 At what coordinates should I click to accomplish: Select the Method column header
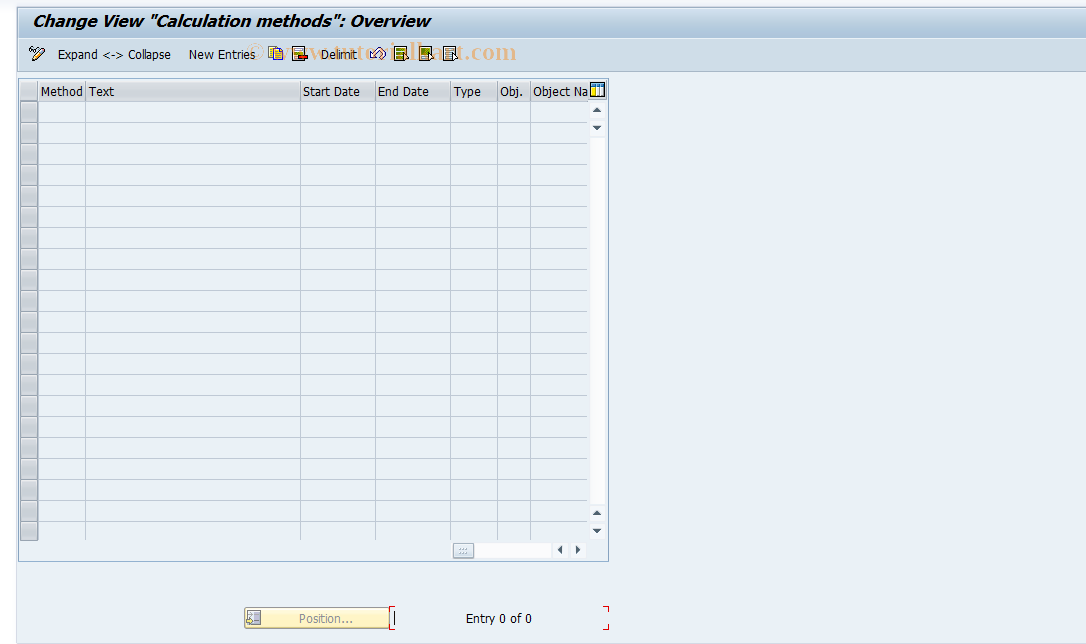(x=62, y=91)
